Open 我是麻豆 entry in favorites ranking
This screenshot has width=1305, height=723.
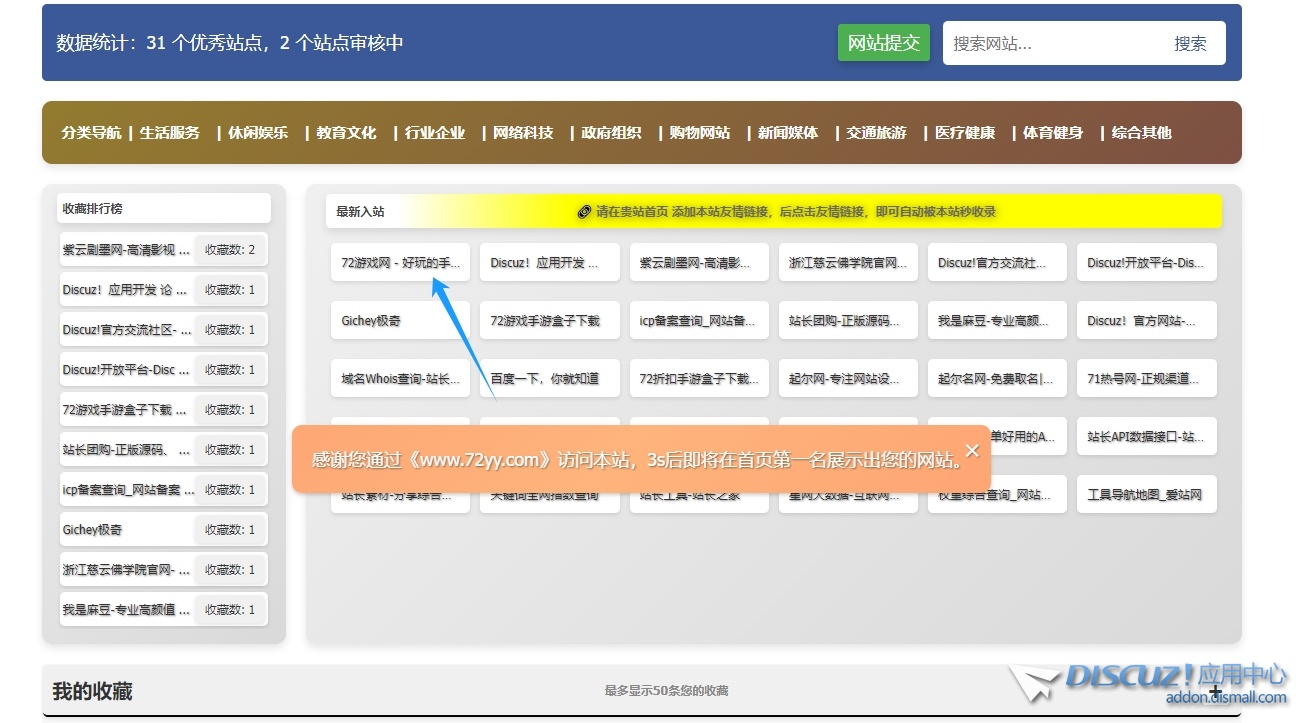pyautogui.click(x=125, y=610)
